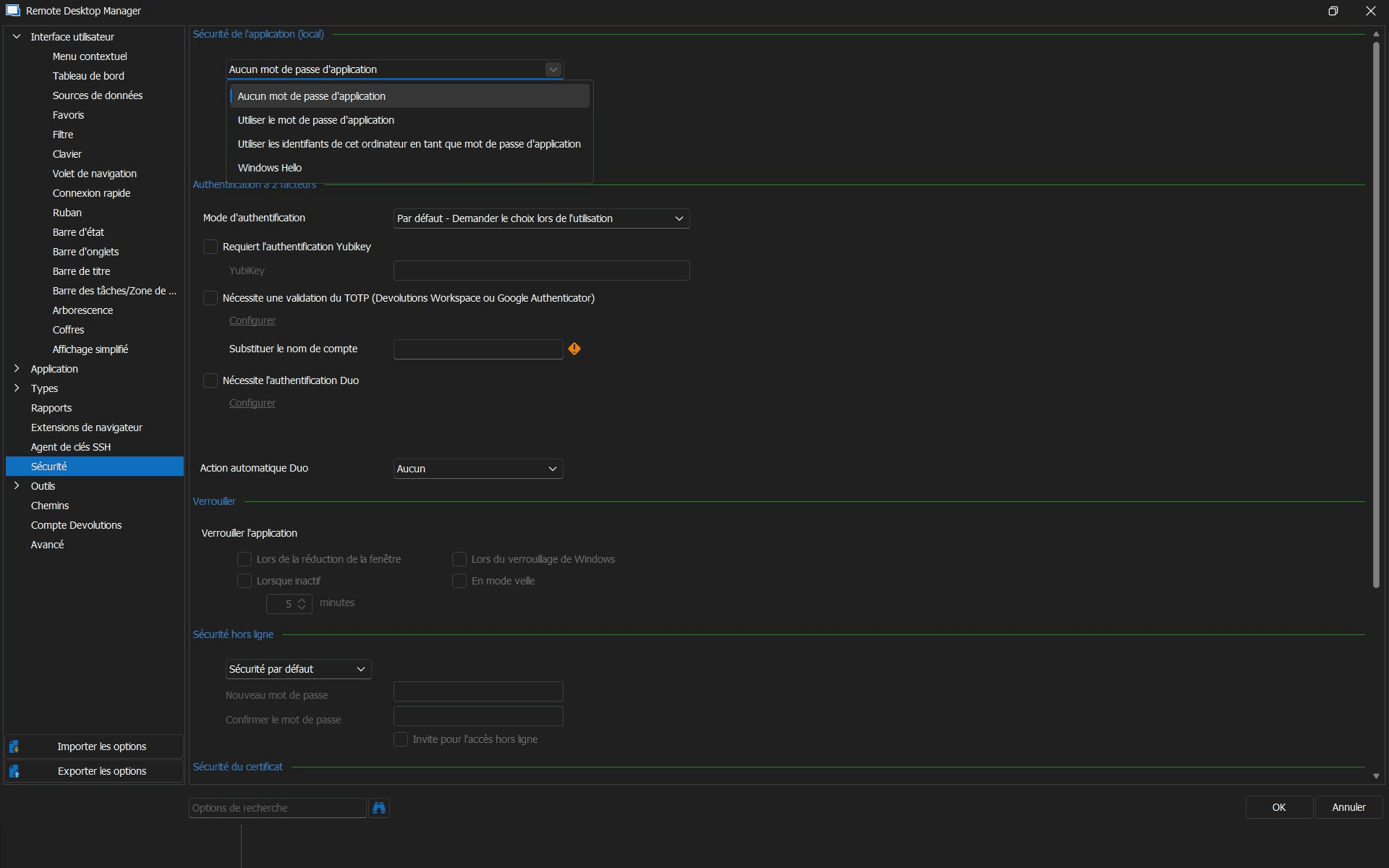
Task: Select Utiliser le mot de passe d'application
Action: coord(316,120)
